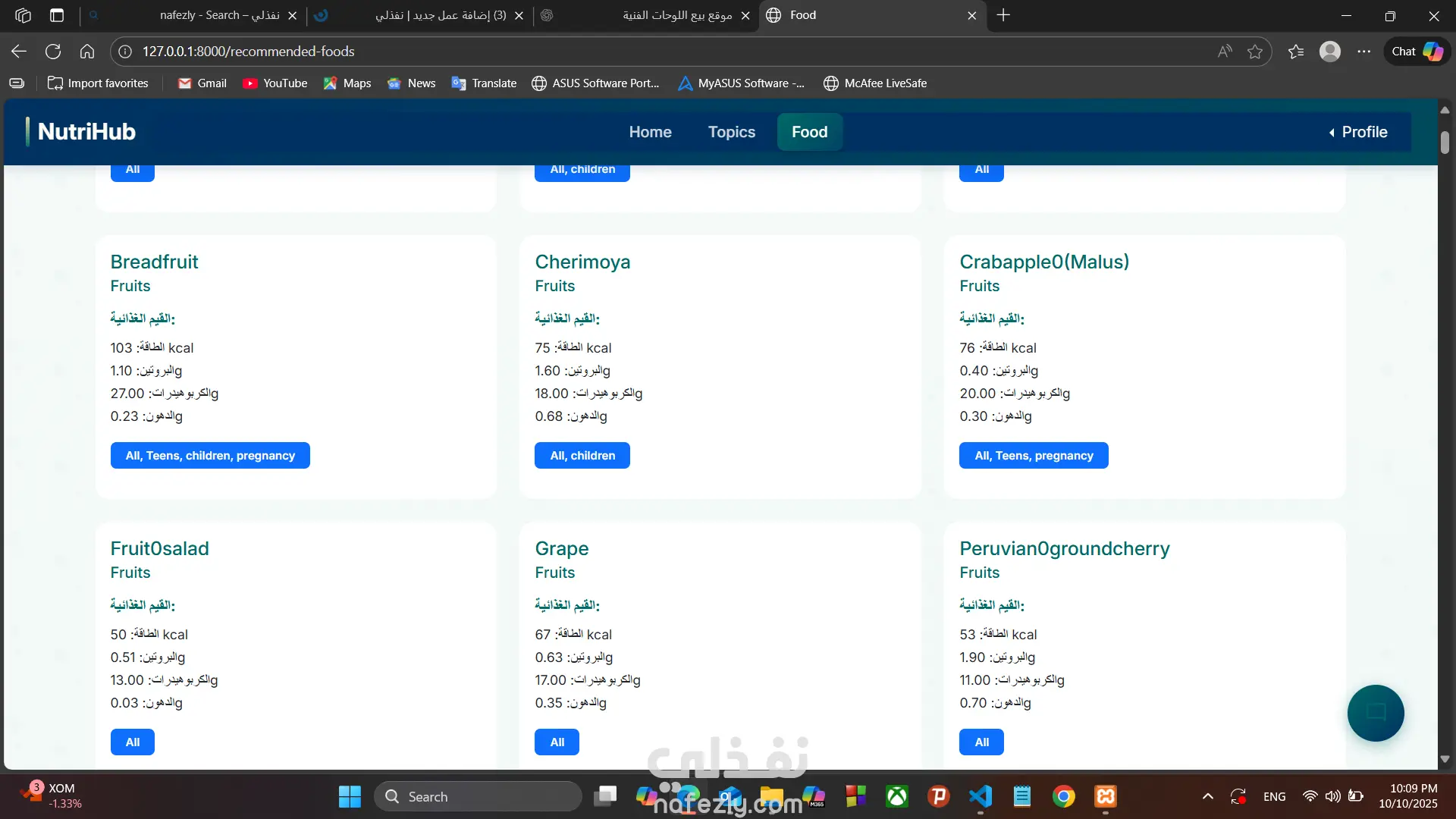The width and height of the screenshot is (1456, 819).
Task: Click Breadfruit's All, Teens, children, pregnancy tag
Action: point(210,456)
